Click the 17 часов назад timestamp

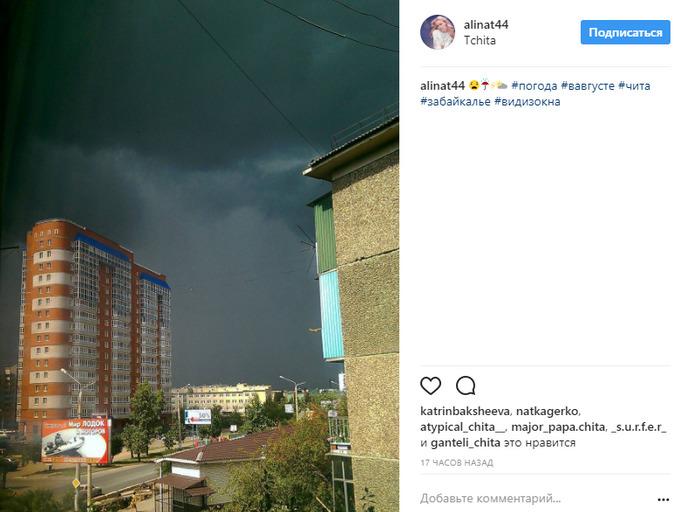tap(457, 463)
